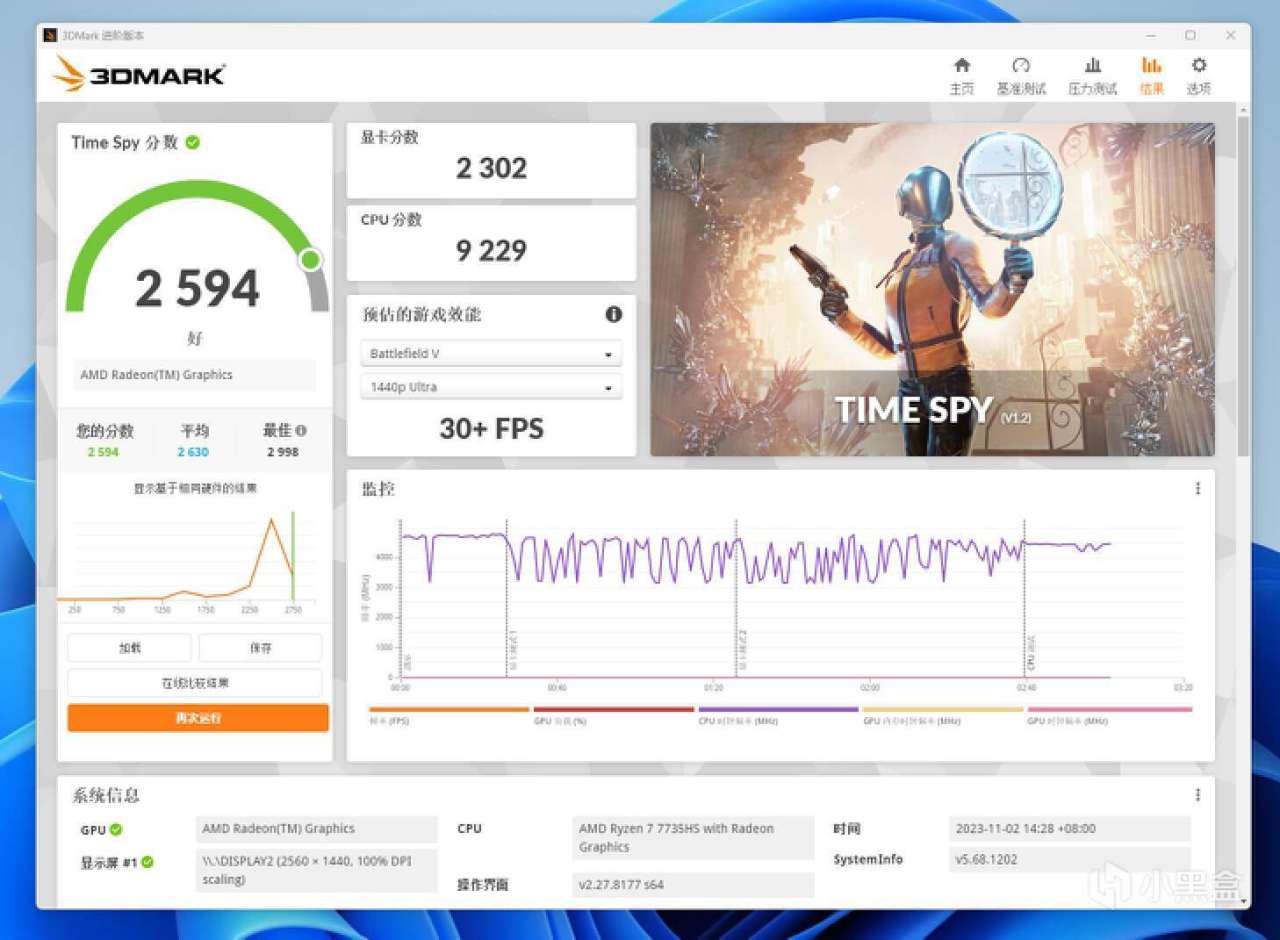Click the 30+ FPS estimate text
The width and height of the screenshot is (1280, 940).
click(x=491, y=429)
